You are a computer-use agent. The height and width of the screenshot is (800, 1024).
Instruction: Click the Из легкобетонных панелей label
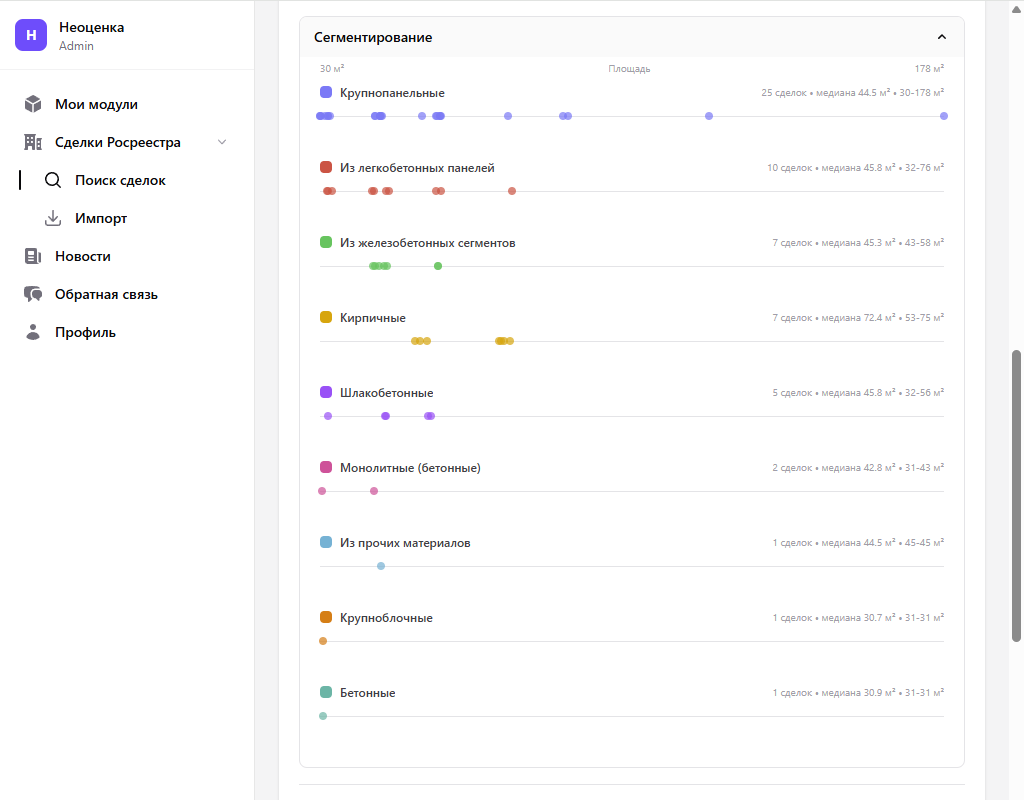point(417,168)
